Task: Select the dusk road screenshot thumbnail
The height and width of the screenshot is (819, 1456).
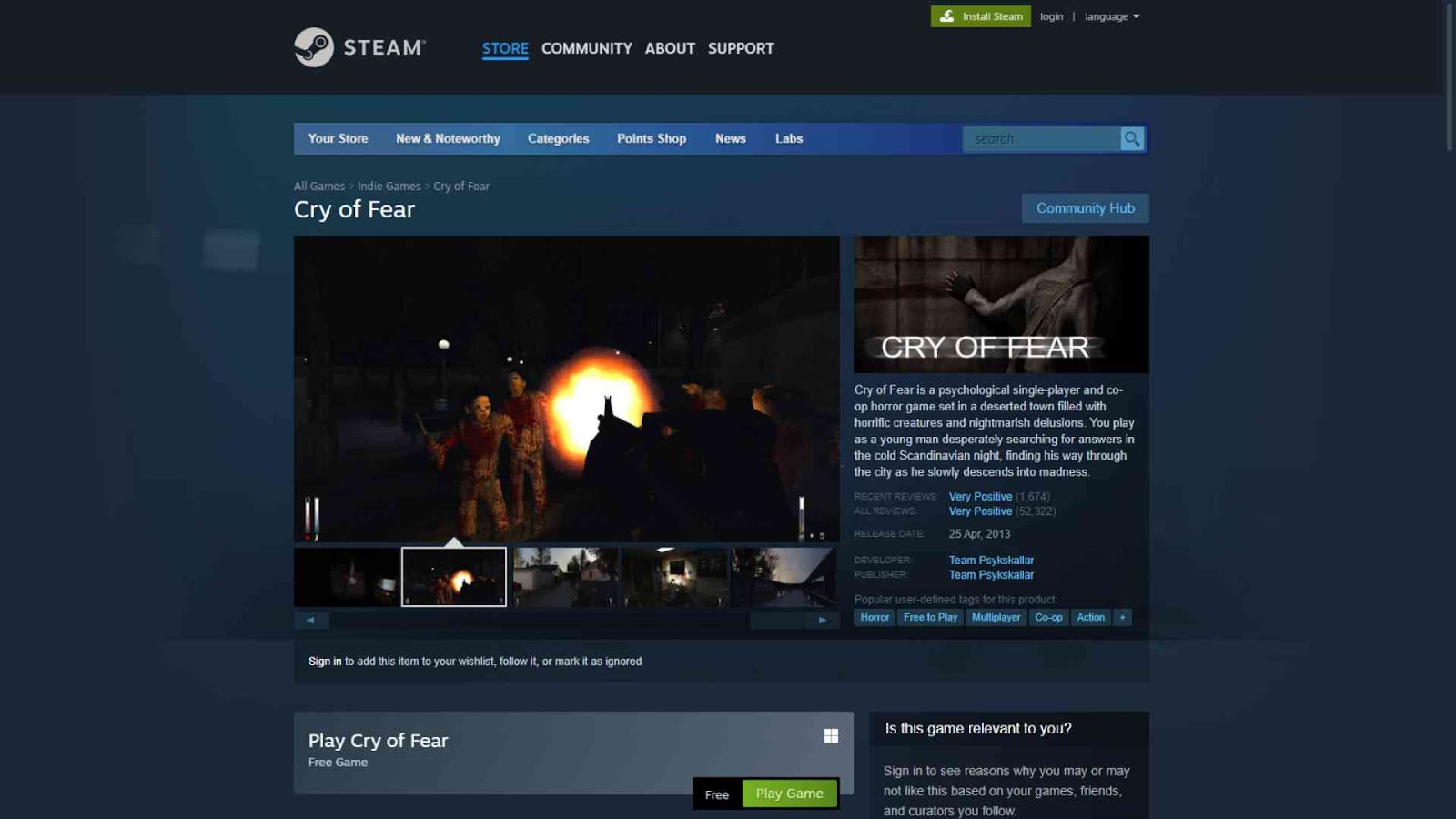Action: pos(784,577)
